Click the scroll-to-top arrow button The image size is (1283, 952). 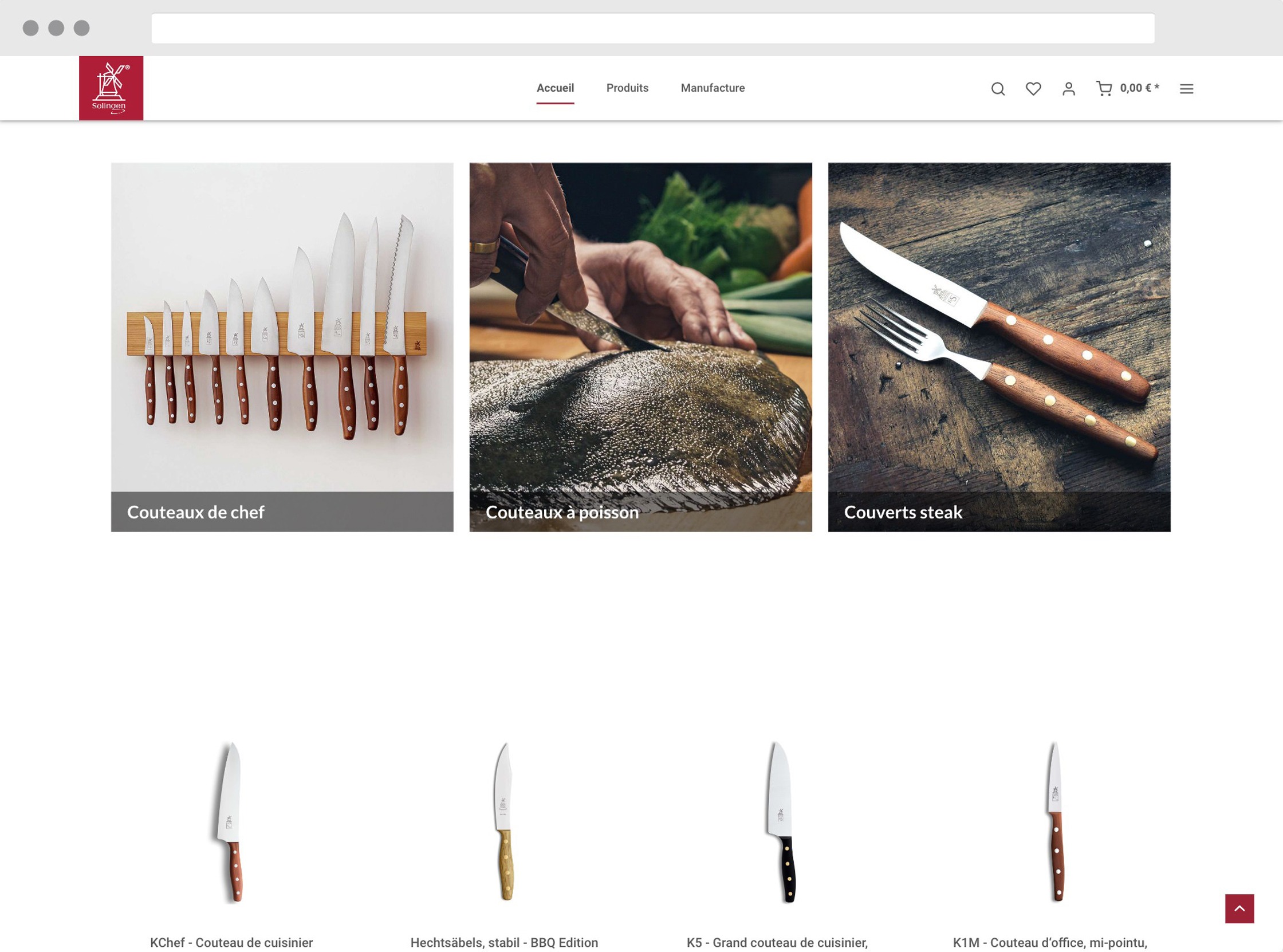tap(1239, 908)
